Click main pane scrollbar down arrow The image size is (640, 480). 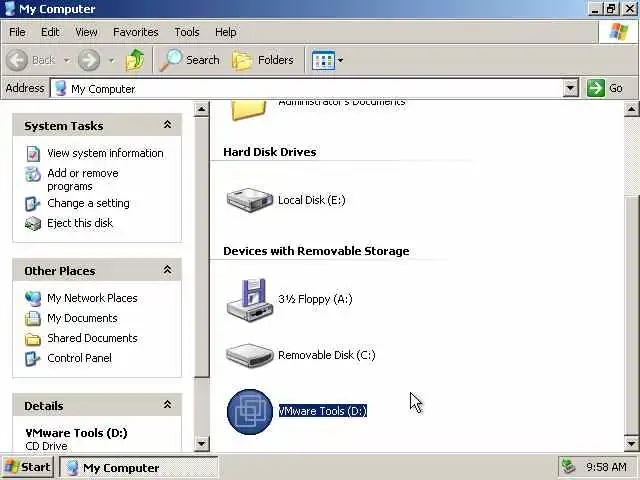(631, 444)
